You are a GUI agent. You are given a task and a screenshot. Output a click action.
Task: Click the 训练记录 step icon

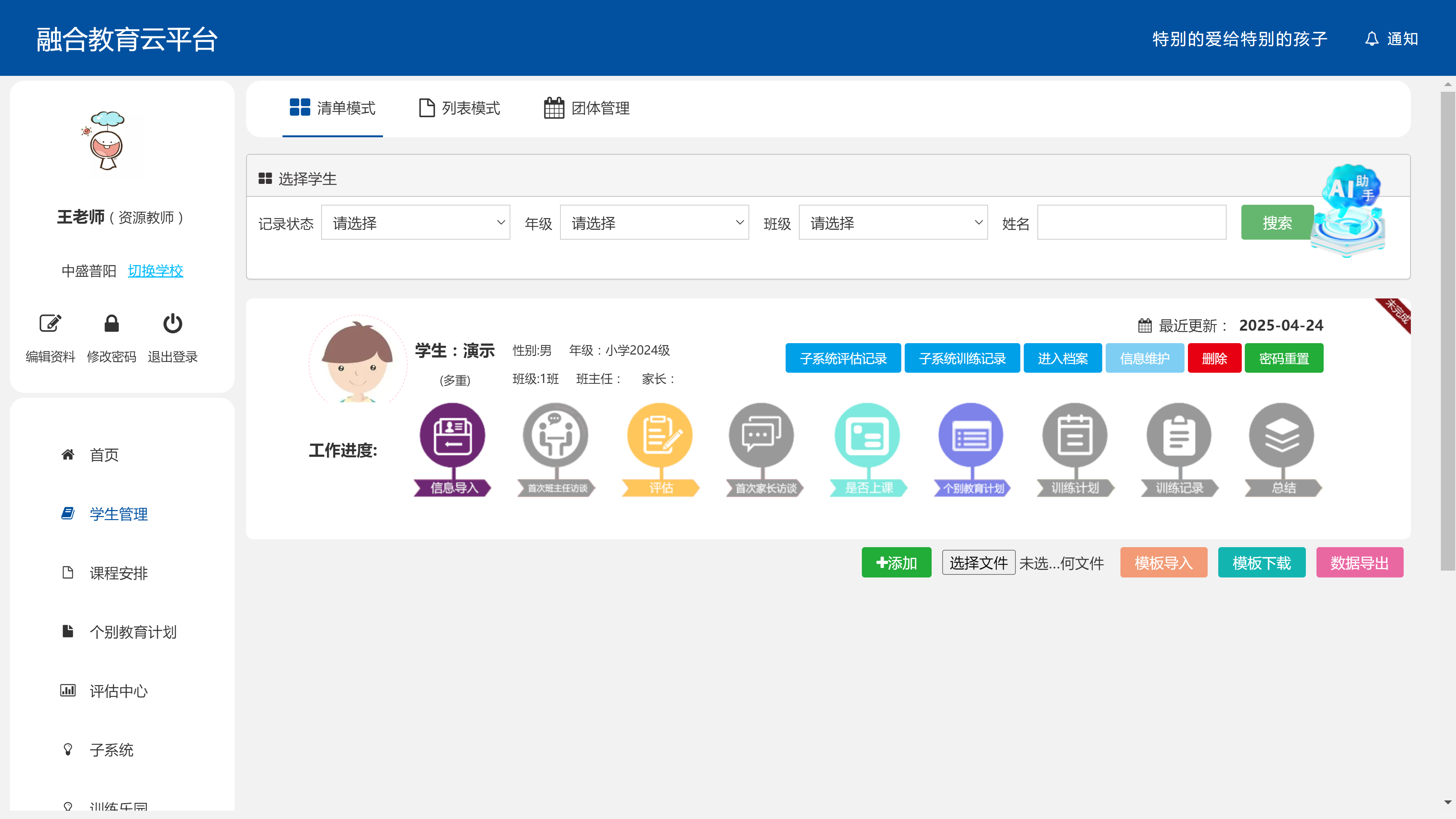[x=1178, y=436]
